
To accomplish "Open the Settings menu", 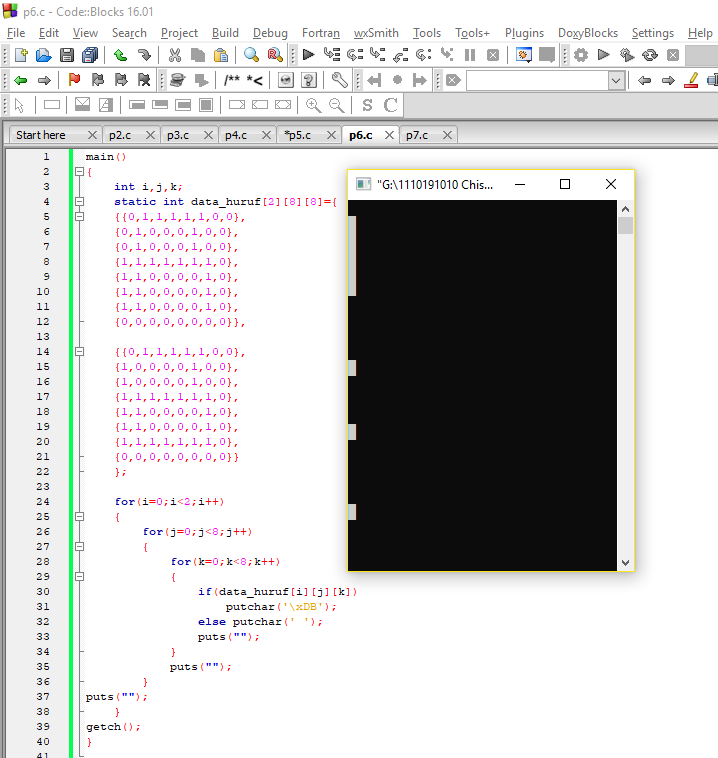I will click(653, 33).
